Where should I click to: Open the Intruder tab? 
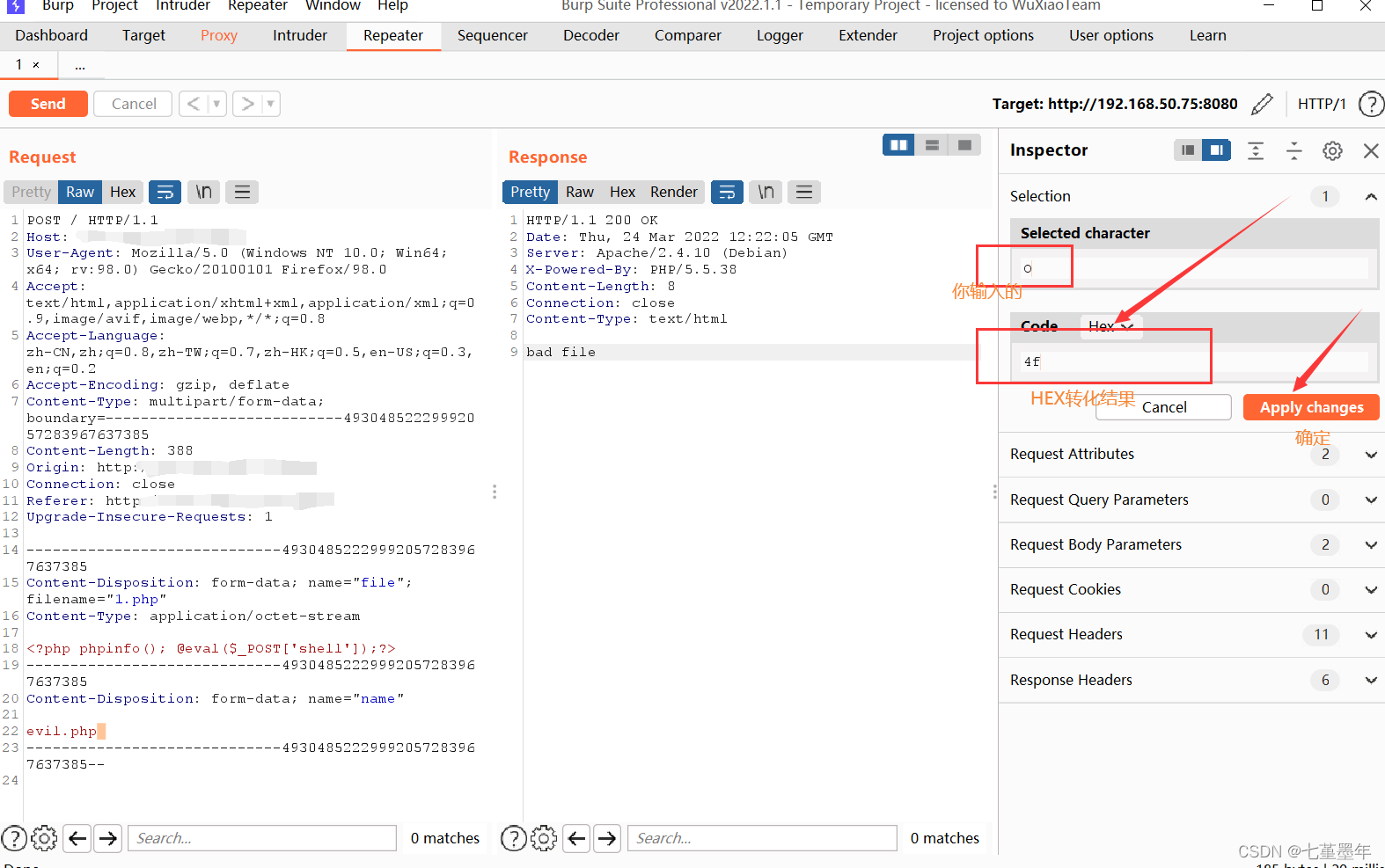[x=300, y=35]
